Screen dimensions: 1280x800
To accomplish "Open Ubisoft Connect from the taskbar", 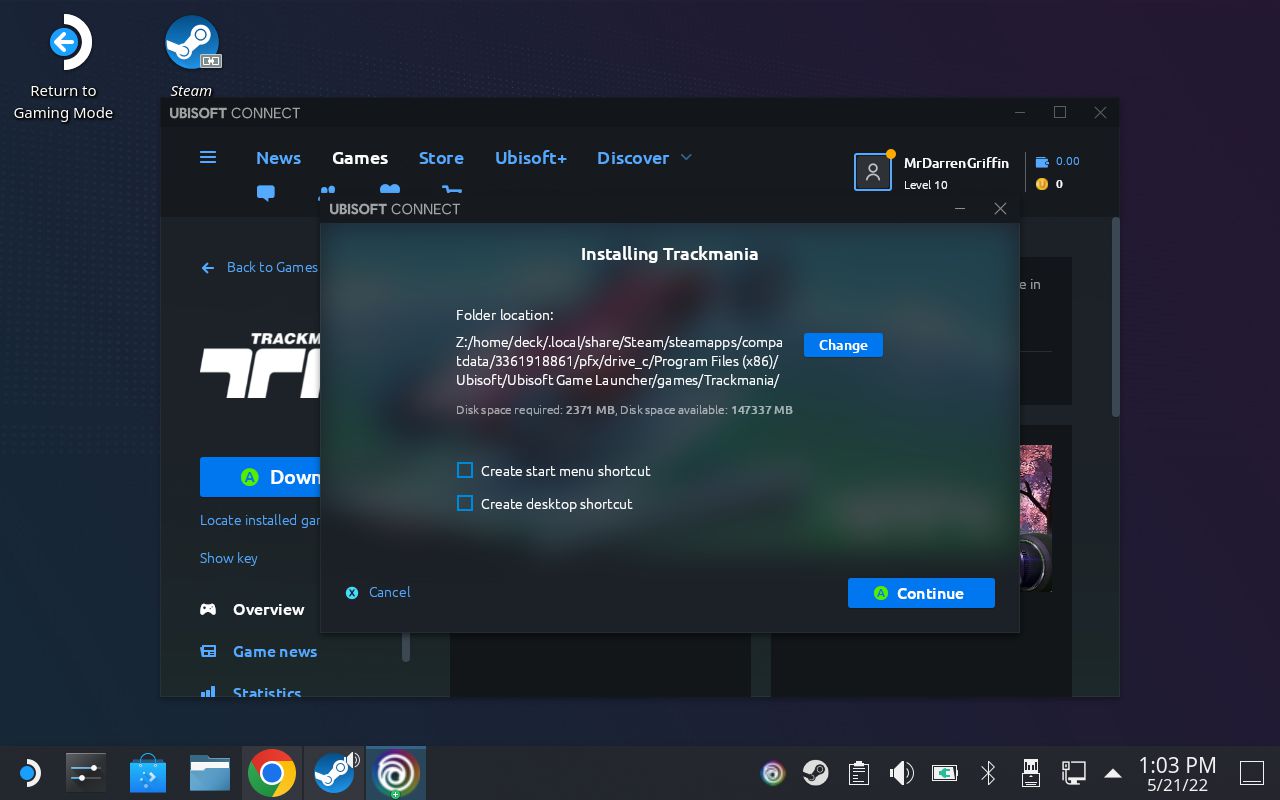I will pos(395,772).
